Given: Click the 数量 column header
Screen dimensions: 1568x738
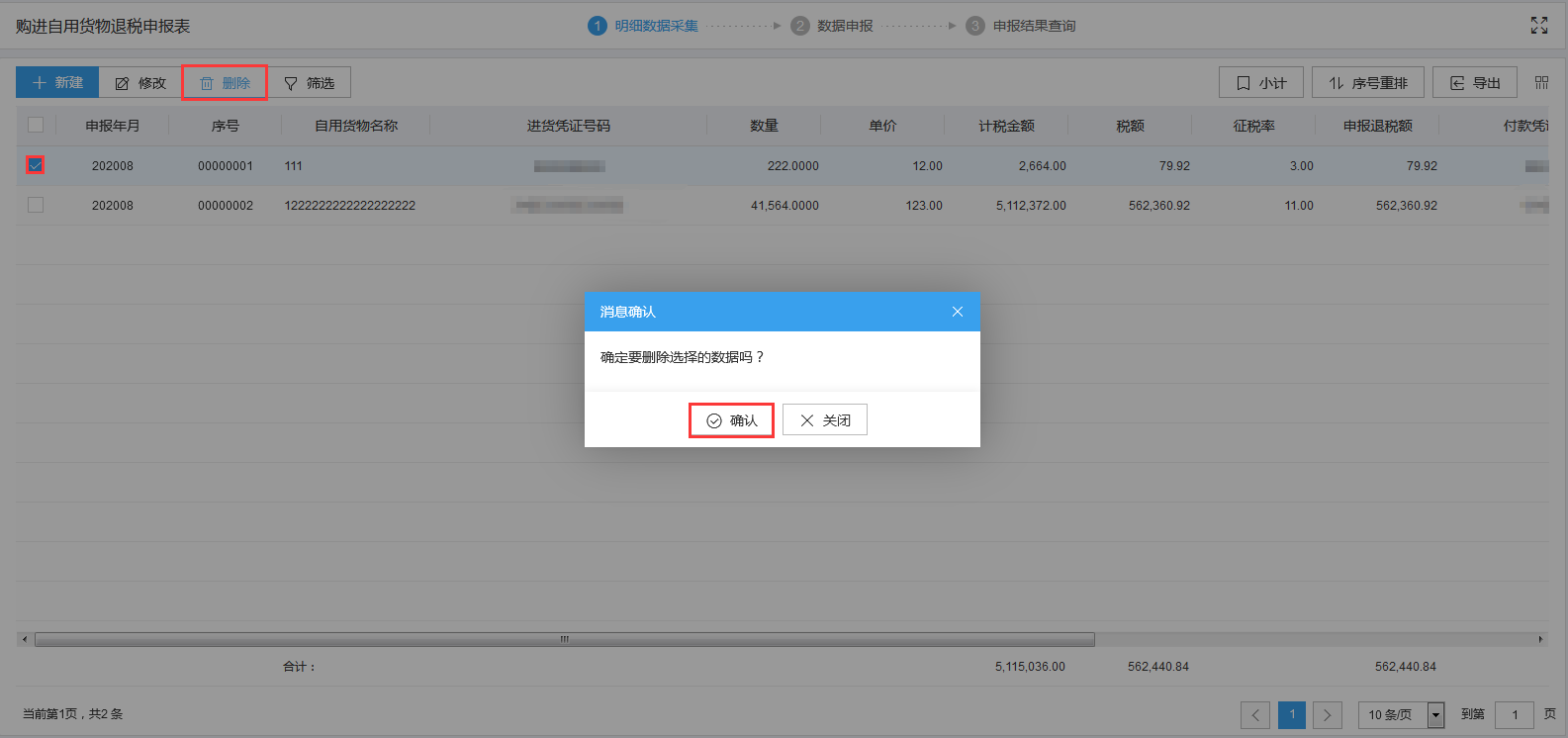Looking at the screenshot, I should (x=765, y=126).
